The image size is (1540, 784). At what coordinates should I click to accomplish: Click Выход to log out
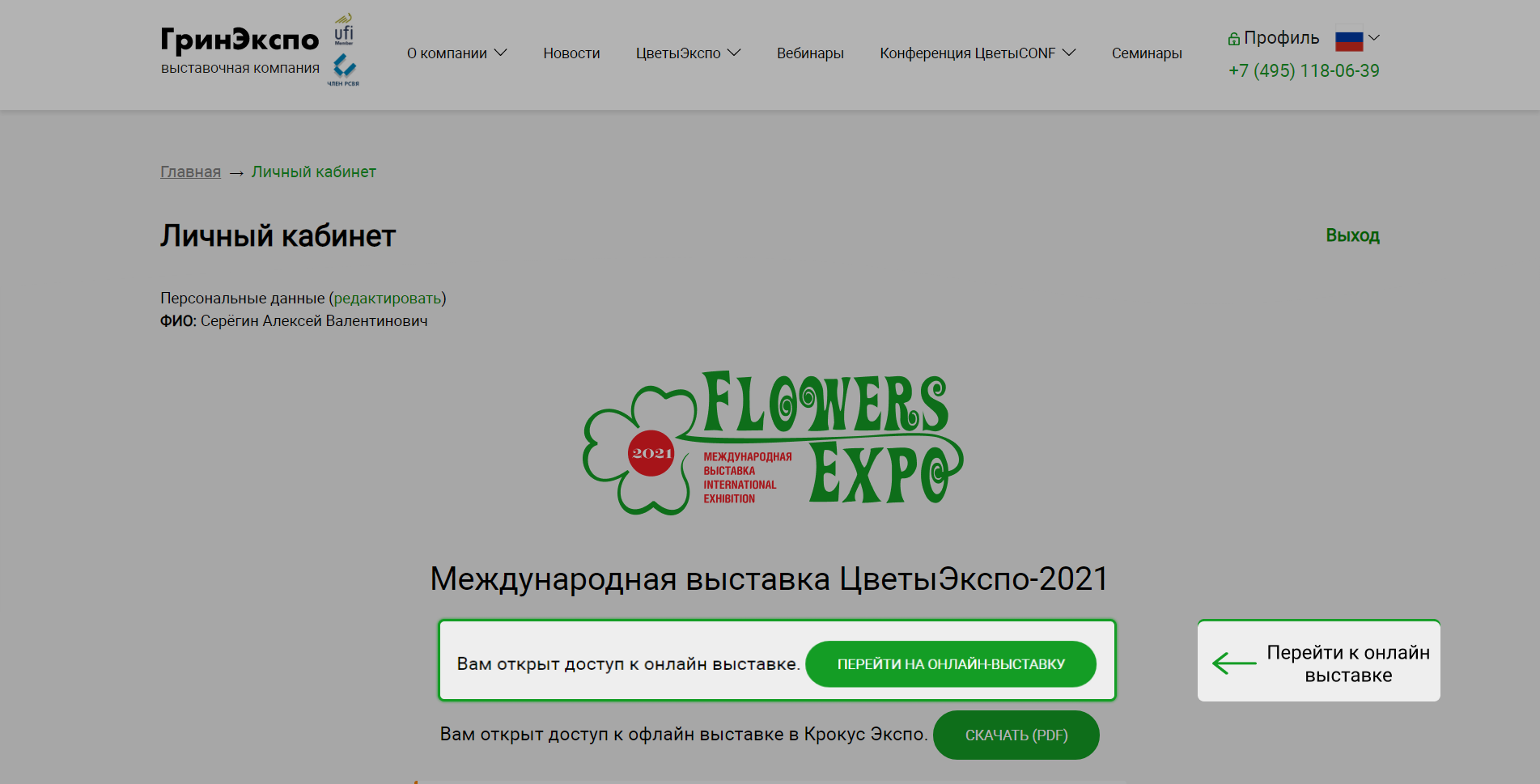pyautogui.click(x=1352, y=235)
